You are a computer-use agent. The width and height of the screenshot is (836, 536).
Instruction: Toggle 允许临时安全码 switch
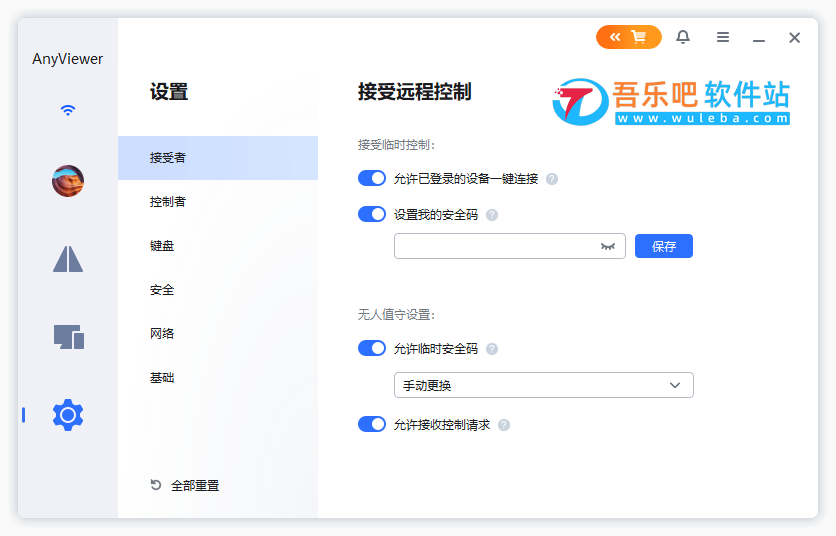point(372,348)
